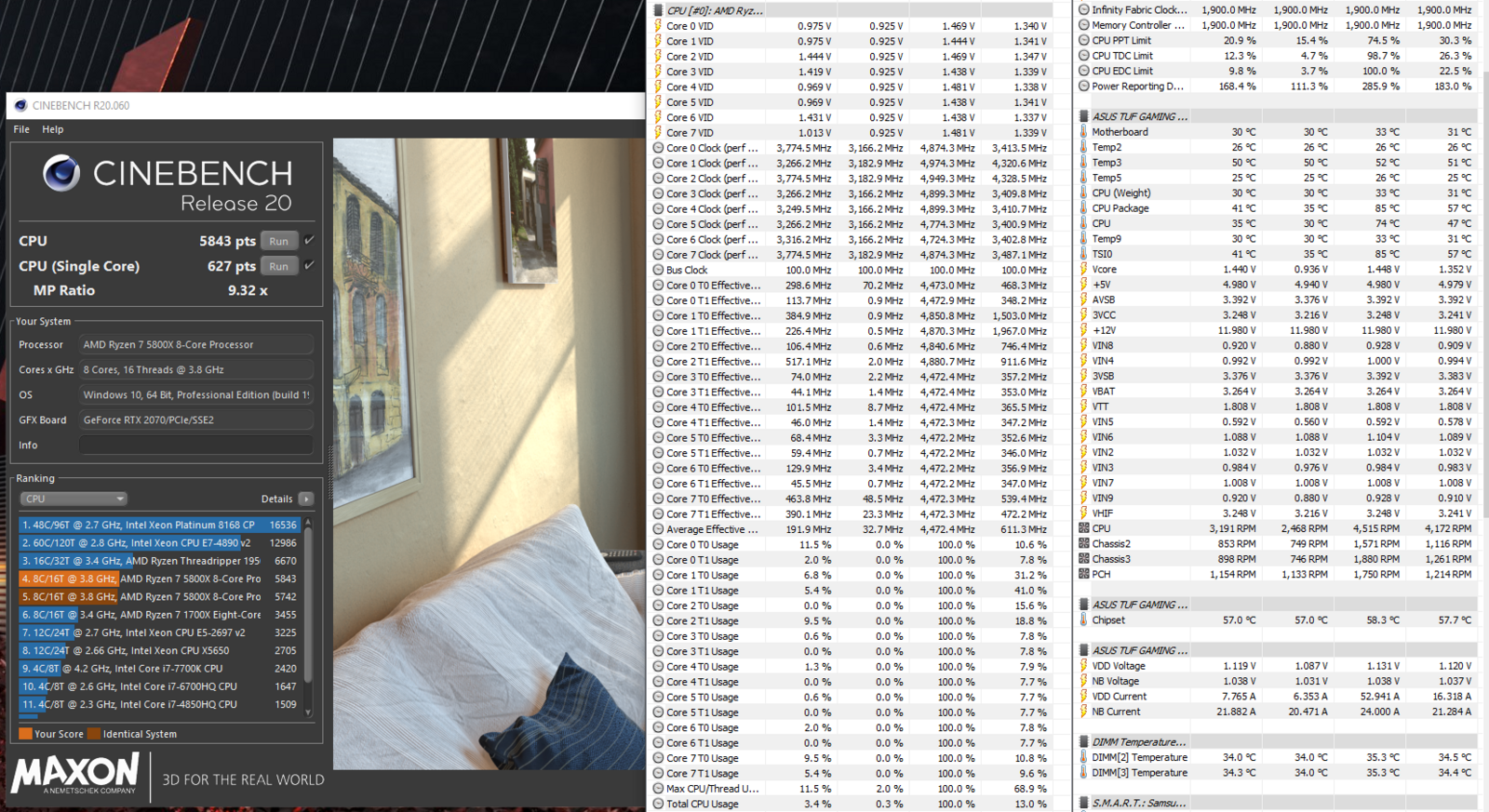The image size is (1489, 812).
Task: Click current icon beside VDD Current row
Action: click(1084, 696)
